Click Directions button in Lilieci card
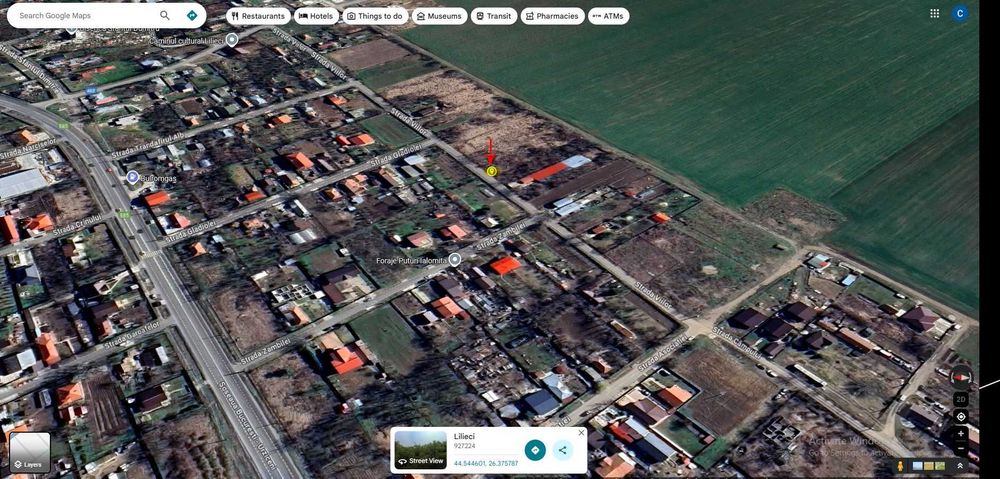The image size is (1000, 479). (535, 450)
